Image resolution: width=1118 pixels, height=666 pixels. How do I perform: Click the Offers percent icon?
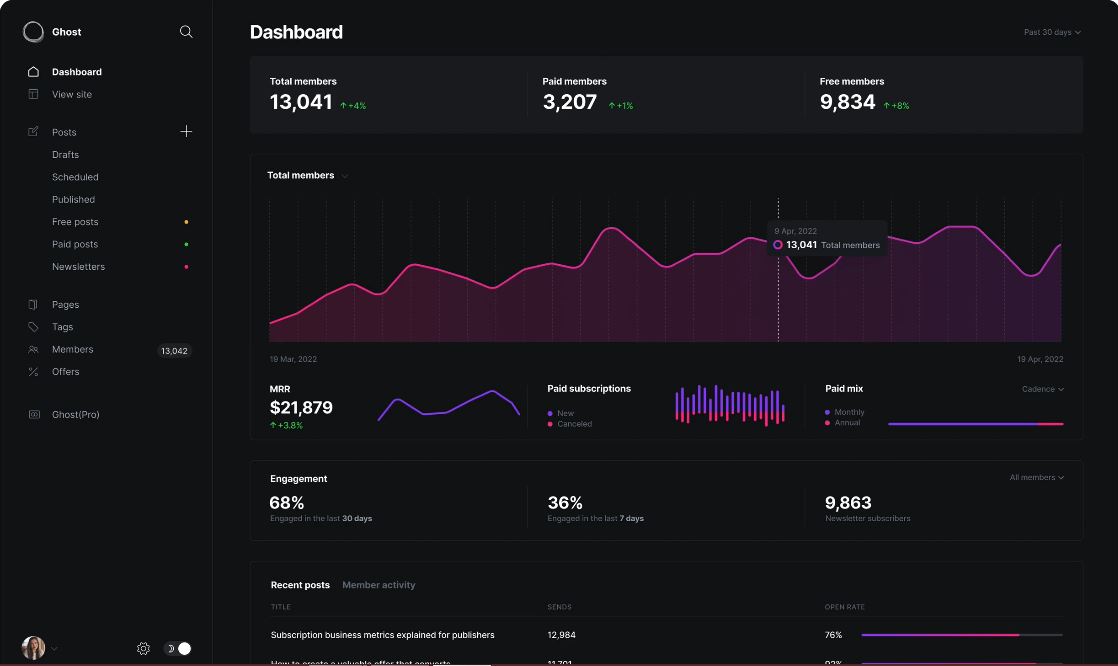(33, 372)
